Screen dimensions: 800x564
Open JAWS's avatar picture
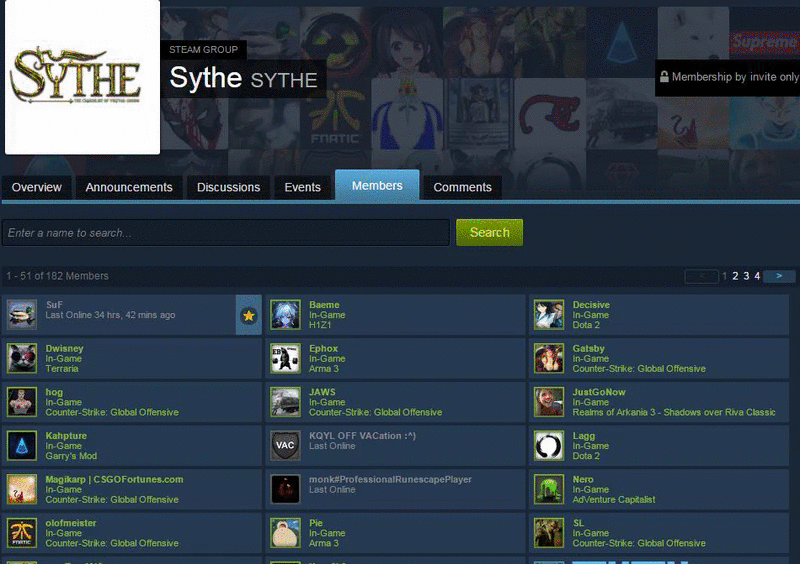point(285,402)
